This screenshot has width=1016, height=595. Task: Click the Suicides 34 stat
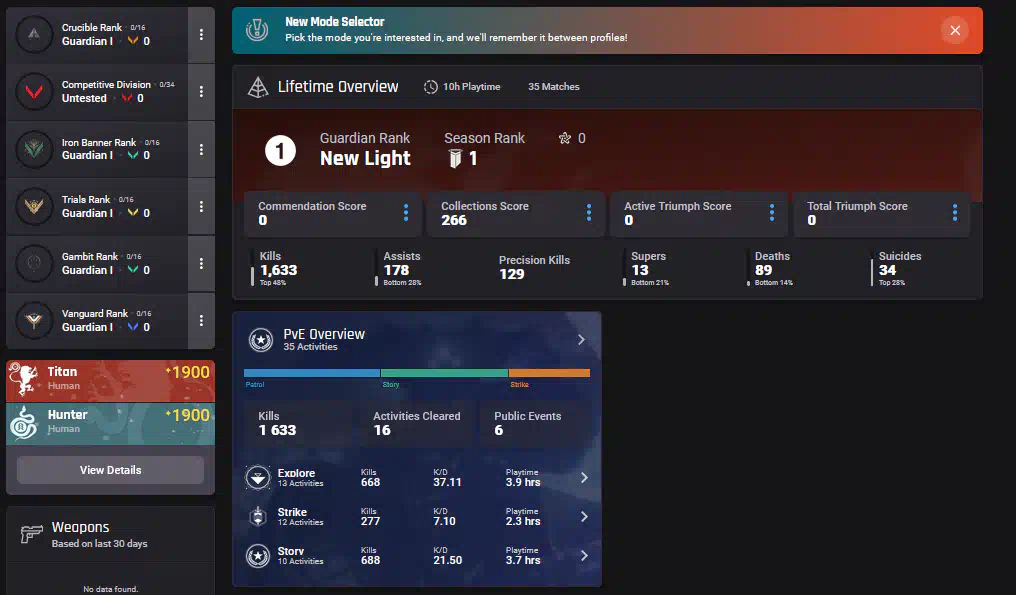897,268
